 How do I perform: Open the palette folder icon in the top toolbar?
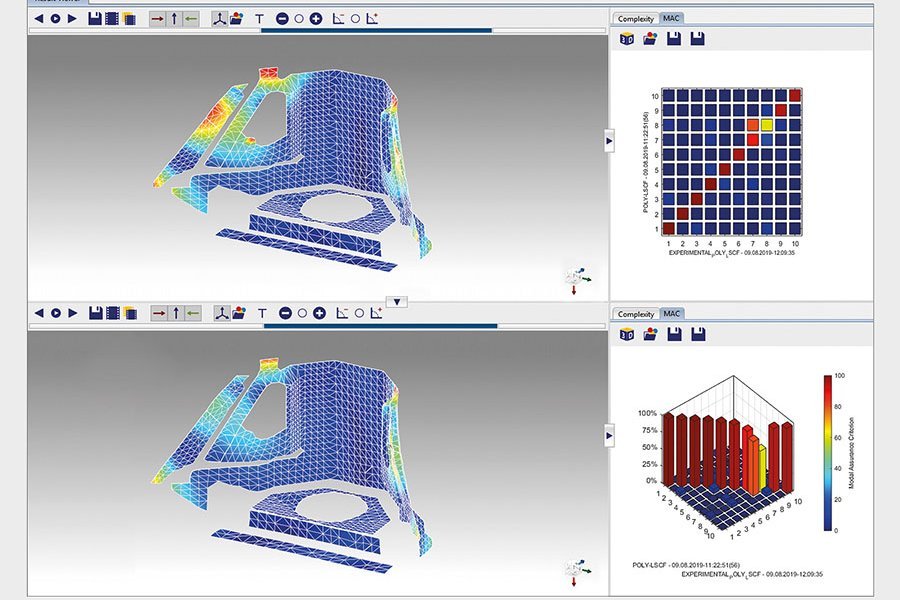coord(236,17)
